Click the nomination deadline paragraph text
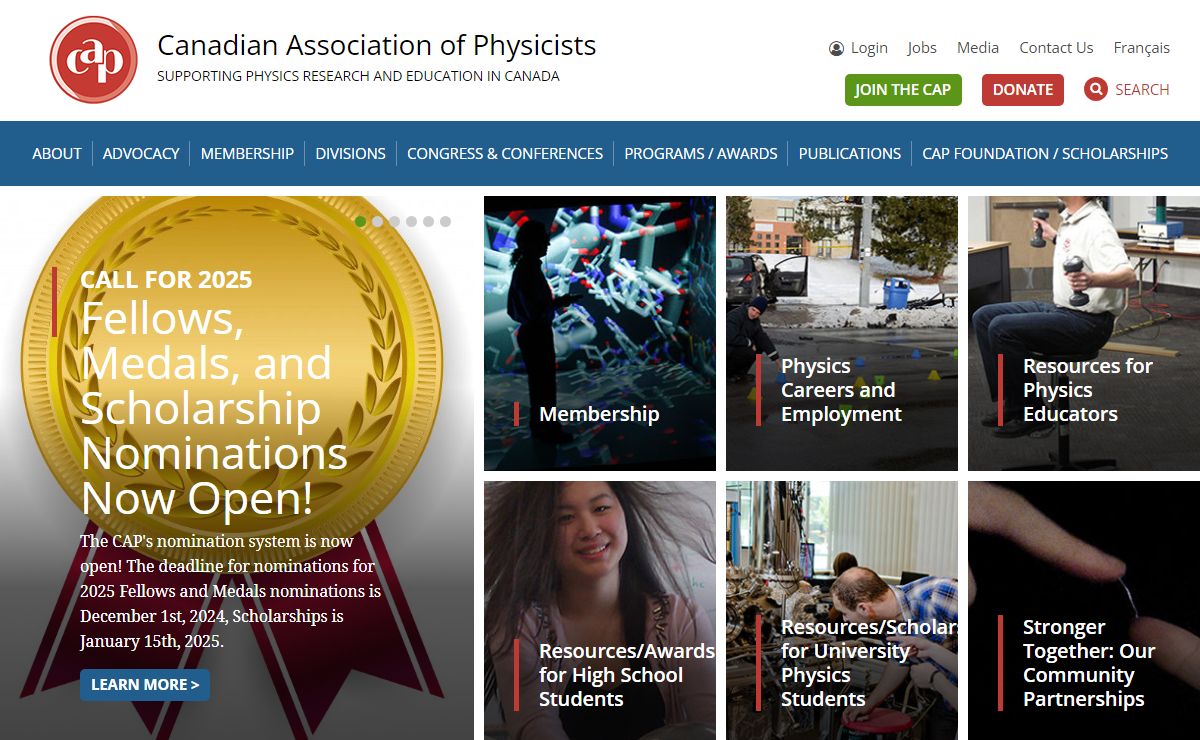Screen dimensions: 1200x740 coord(230,591)
